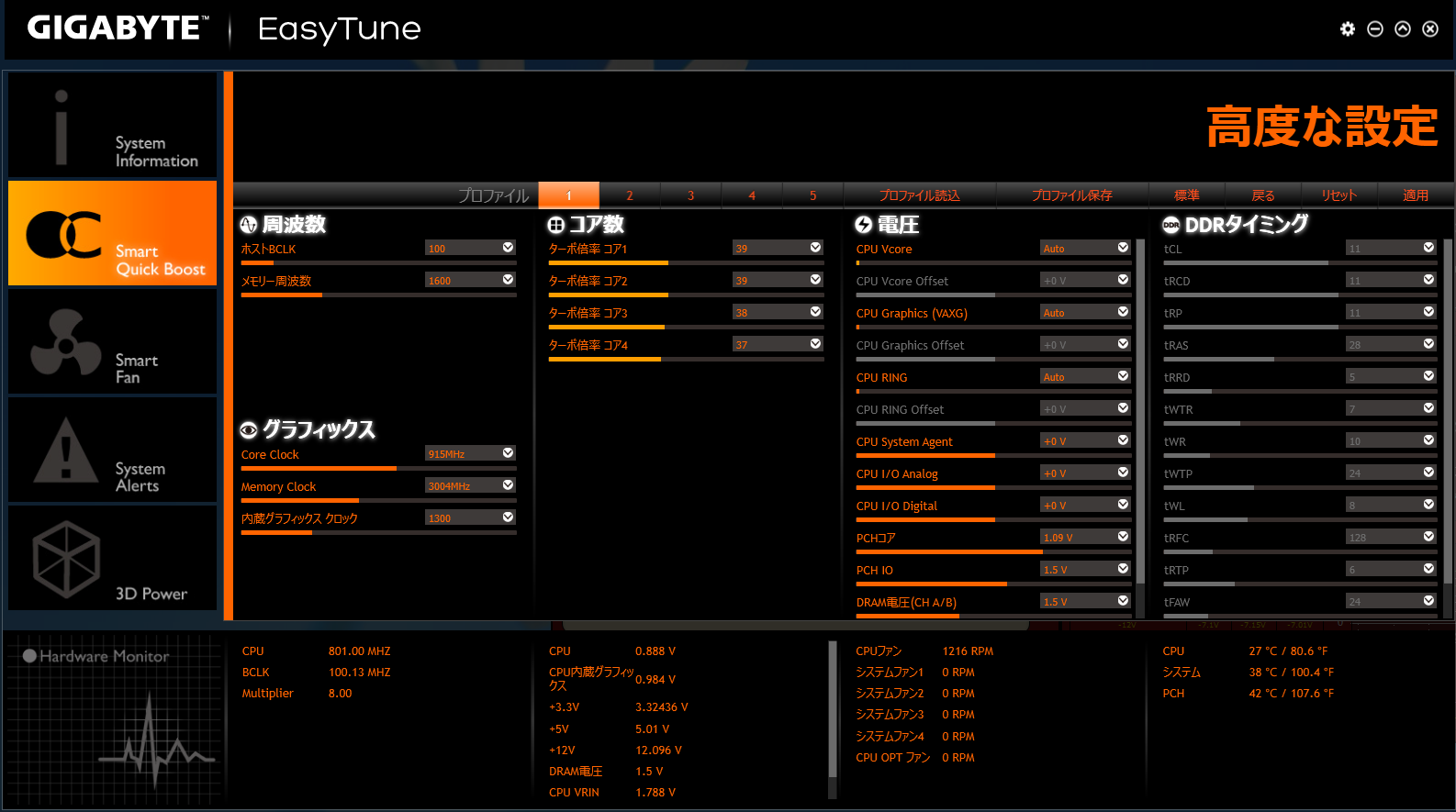Click 標準 default button
The image size is (1456, 812).
[x=1187, y=195]
